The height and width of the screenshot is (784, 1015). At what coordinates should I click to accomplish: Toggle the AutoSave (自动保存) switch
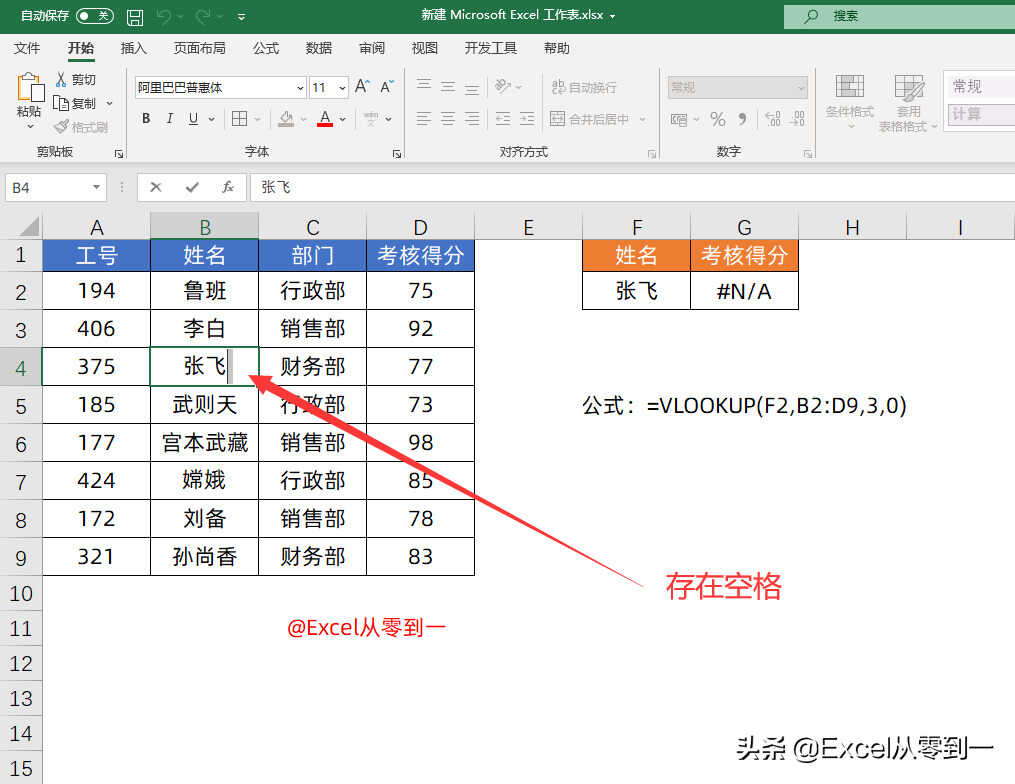tap(95, 16)
